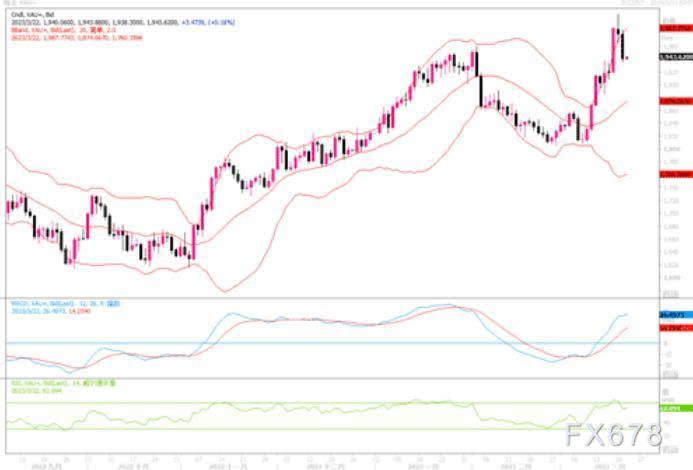This screenshot has height=470, width=693.
Task: Click the red middle band price tag
Action: [675, 101]
